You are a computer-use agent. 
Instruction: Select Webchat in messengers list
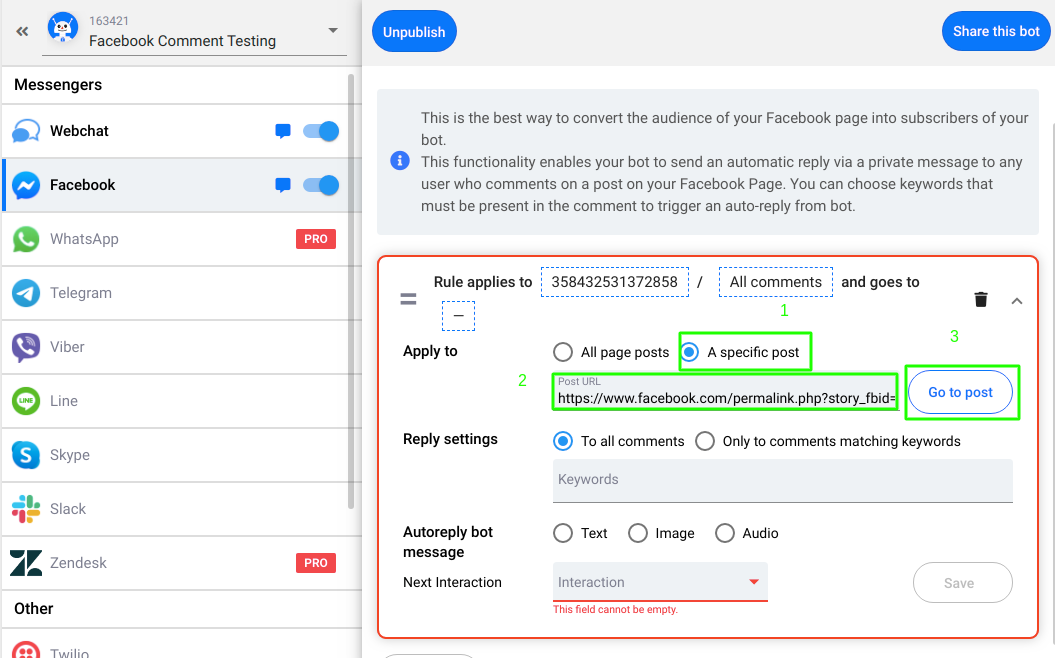(182, 131)
